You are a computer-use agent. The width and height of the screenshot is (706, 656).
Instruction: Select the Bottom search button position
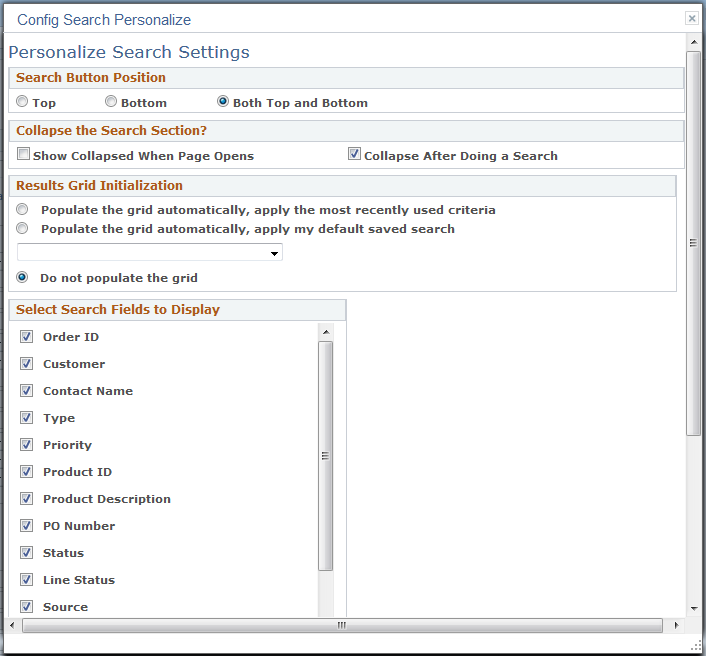click(111, 102)
